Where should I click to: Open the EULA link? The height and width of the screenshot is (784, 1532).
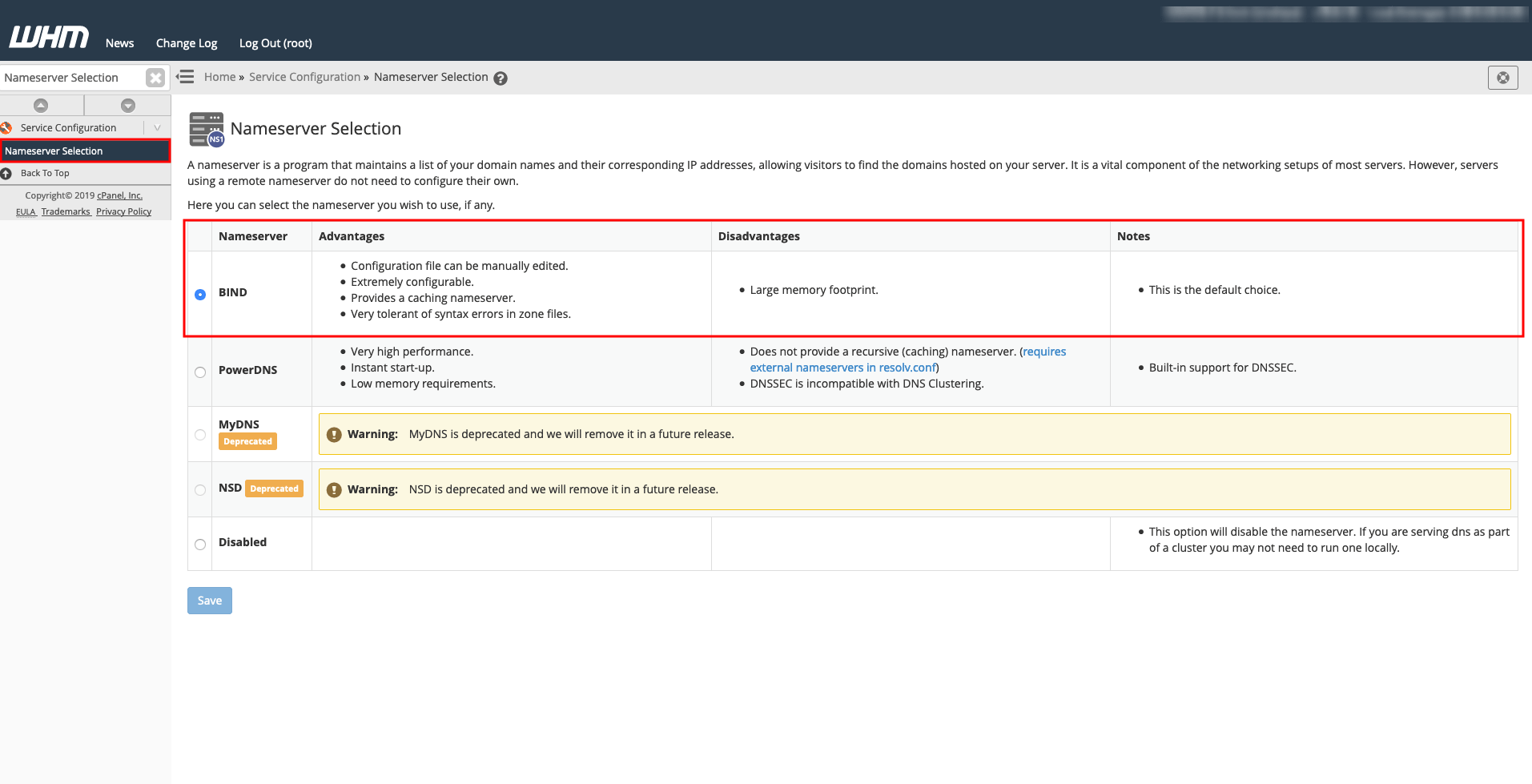point(26,211)
